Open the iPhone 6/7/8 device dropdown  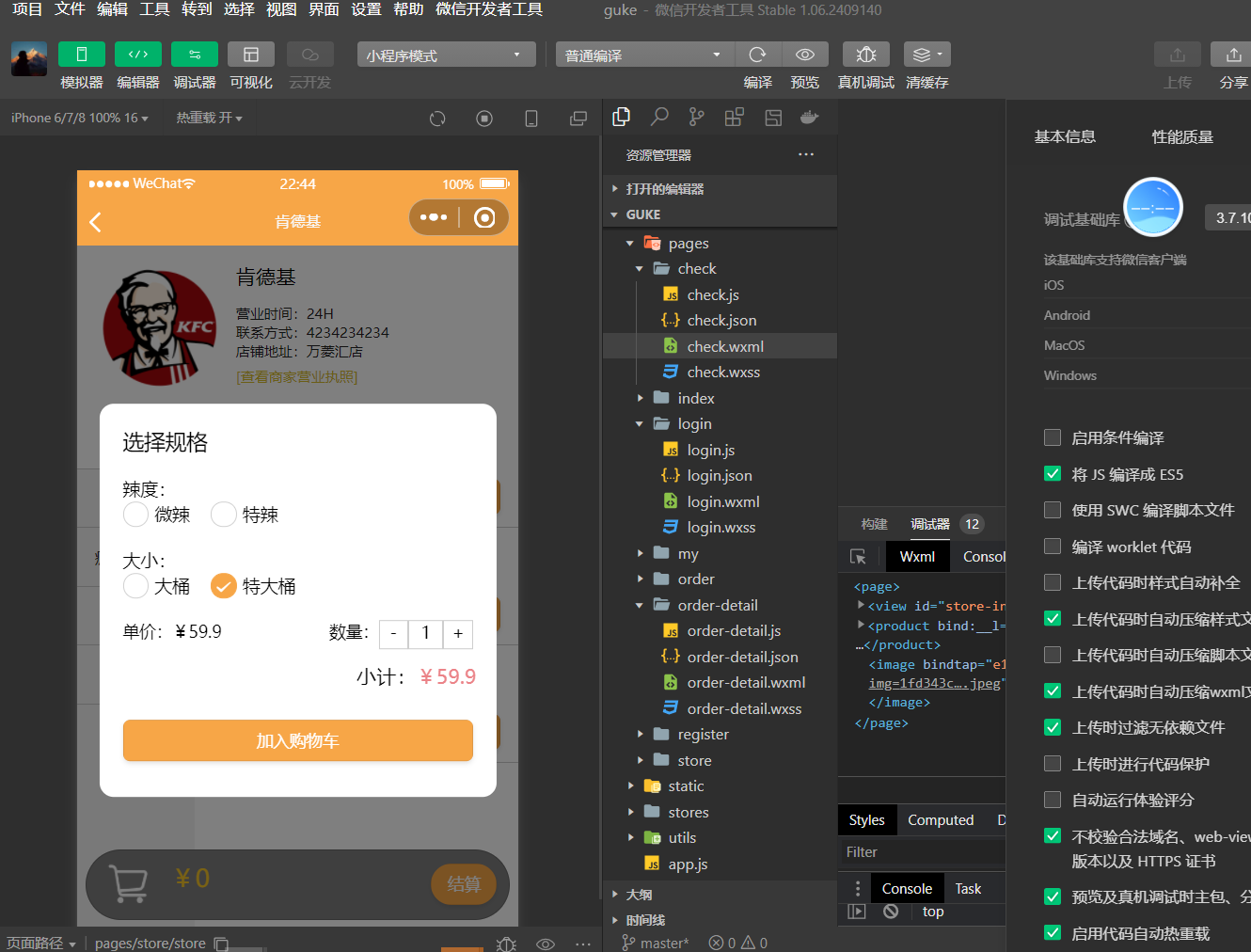coord(80,118)
